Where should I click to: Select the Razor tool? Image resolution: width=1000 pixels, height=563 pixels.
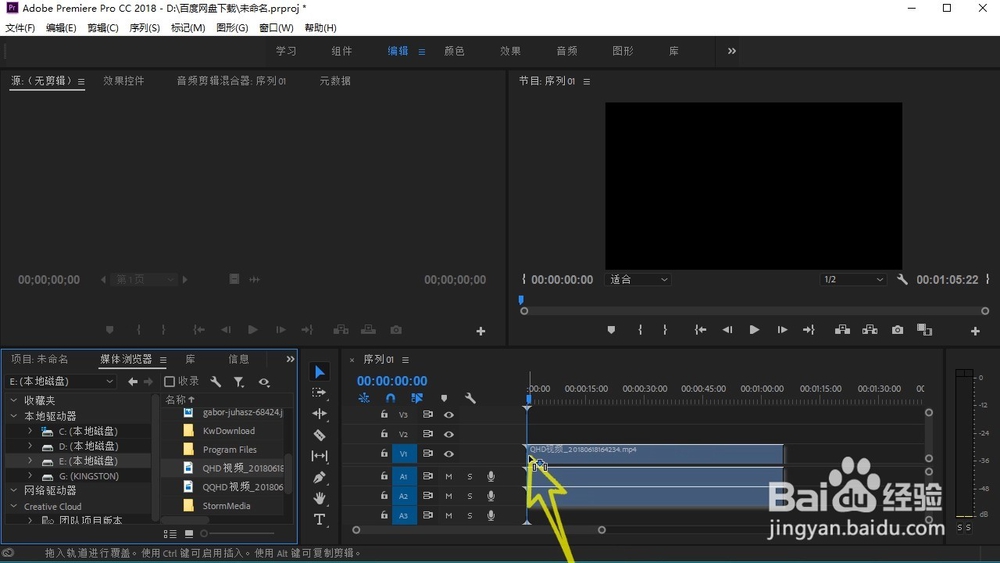tap(320, 435)
